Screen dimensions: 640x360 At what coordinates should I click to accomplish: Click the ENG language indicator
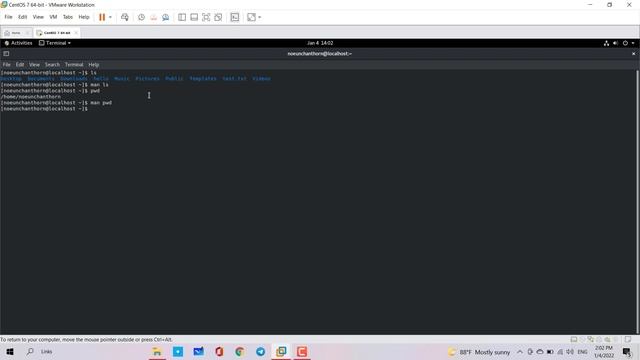(x=582, y=352)
